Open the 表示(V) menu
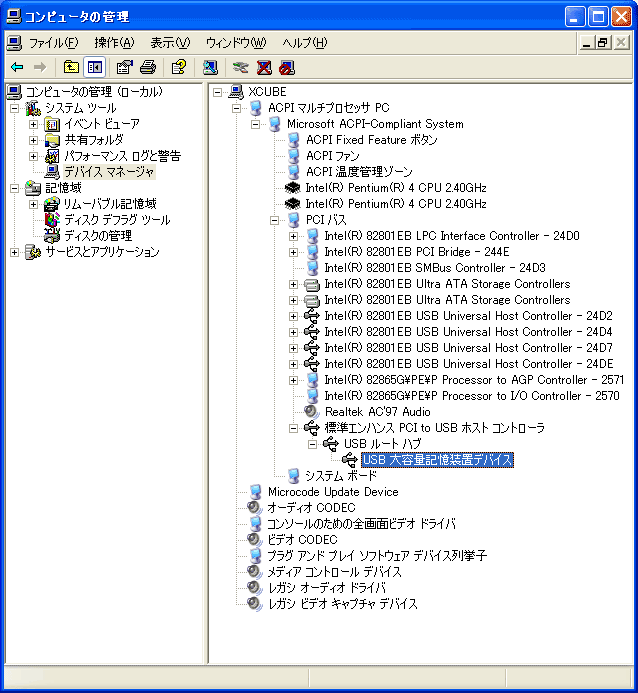The height and width of the screenshot is (693, 638). [170, 43]
